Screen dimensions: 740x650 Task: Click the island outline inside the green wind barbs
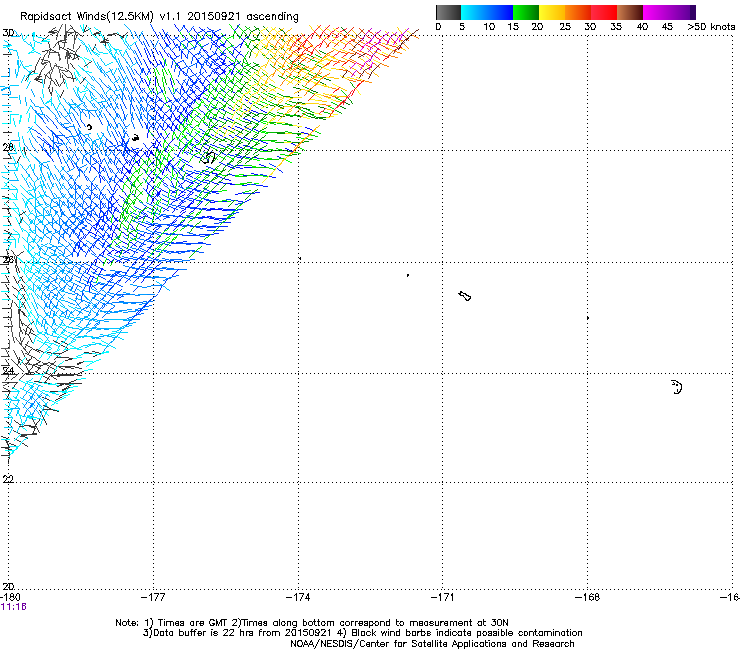pyautogui.click(x=208, y=157)
